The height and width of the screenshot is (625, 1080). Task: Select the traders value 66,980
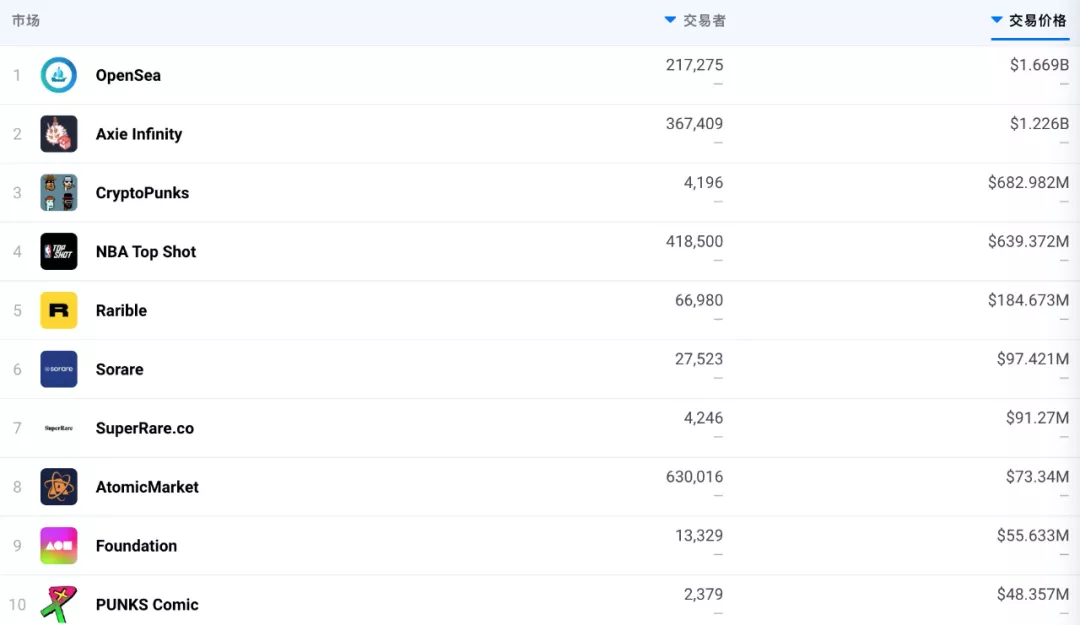point(699,300)
